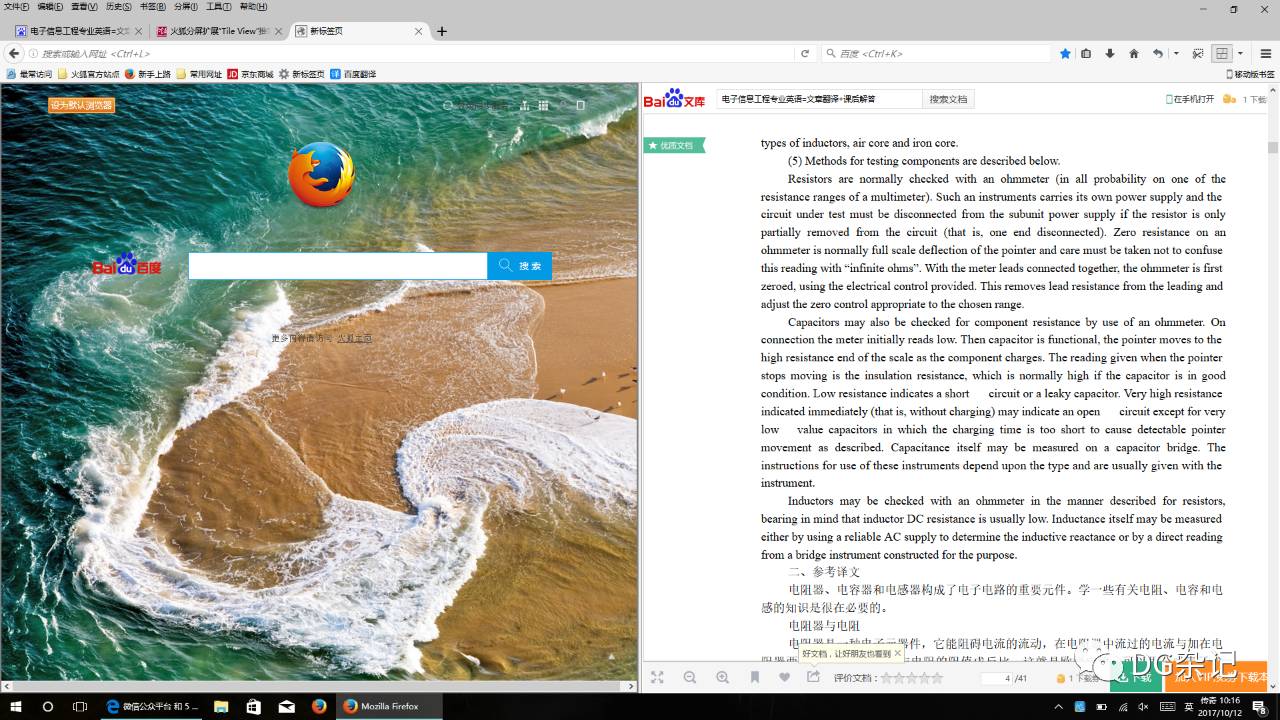This screenshot has height=720, width=1280.
Task: Open the 编辑(E) menu
Action: (x=50, y=7)
